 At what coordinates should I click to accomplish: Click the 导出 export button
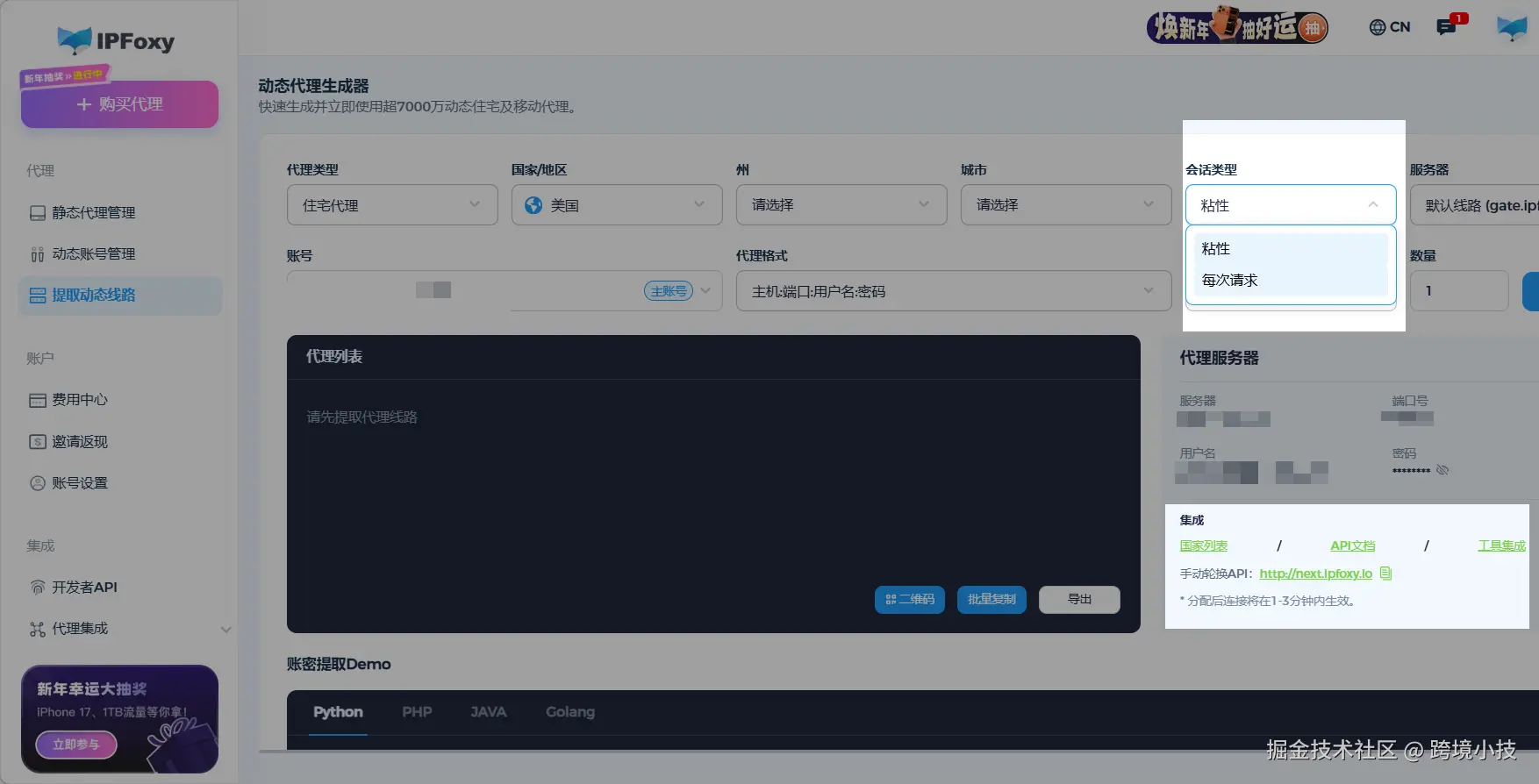click(x=1079, y=600)
